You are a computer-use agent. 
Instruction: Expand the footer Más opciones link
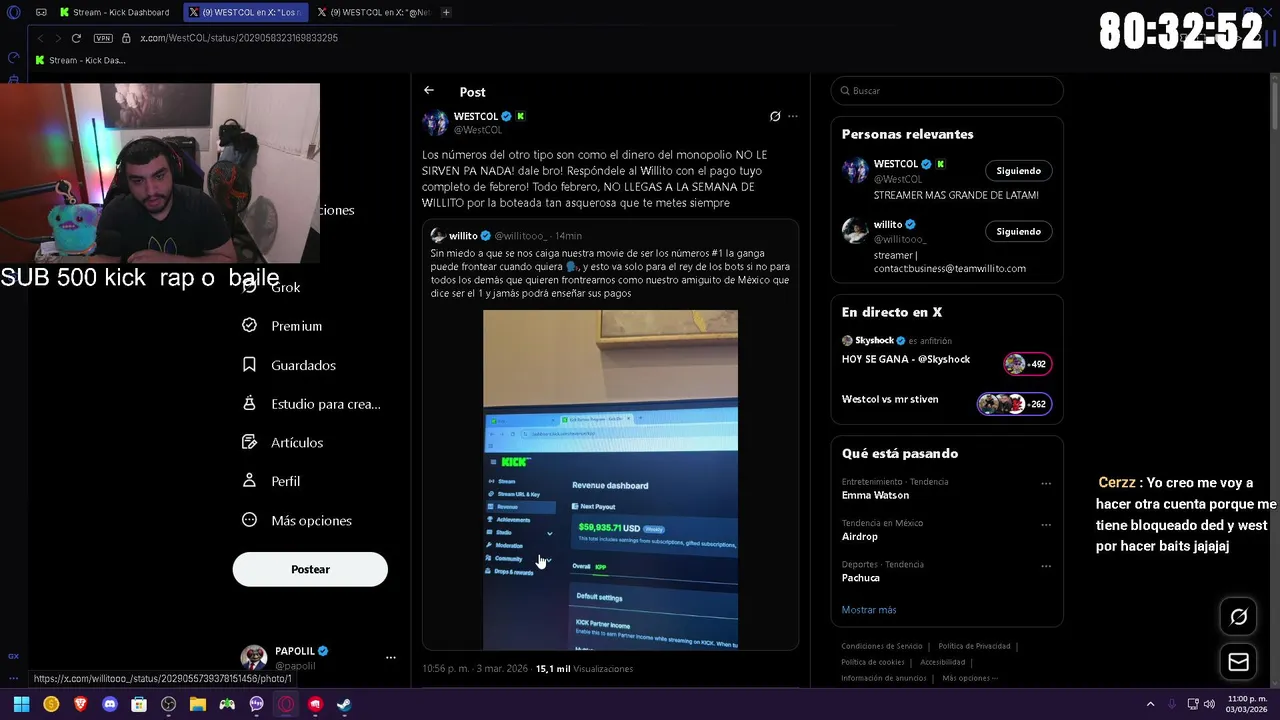click(969, 678)
